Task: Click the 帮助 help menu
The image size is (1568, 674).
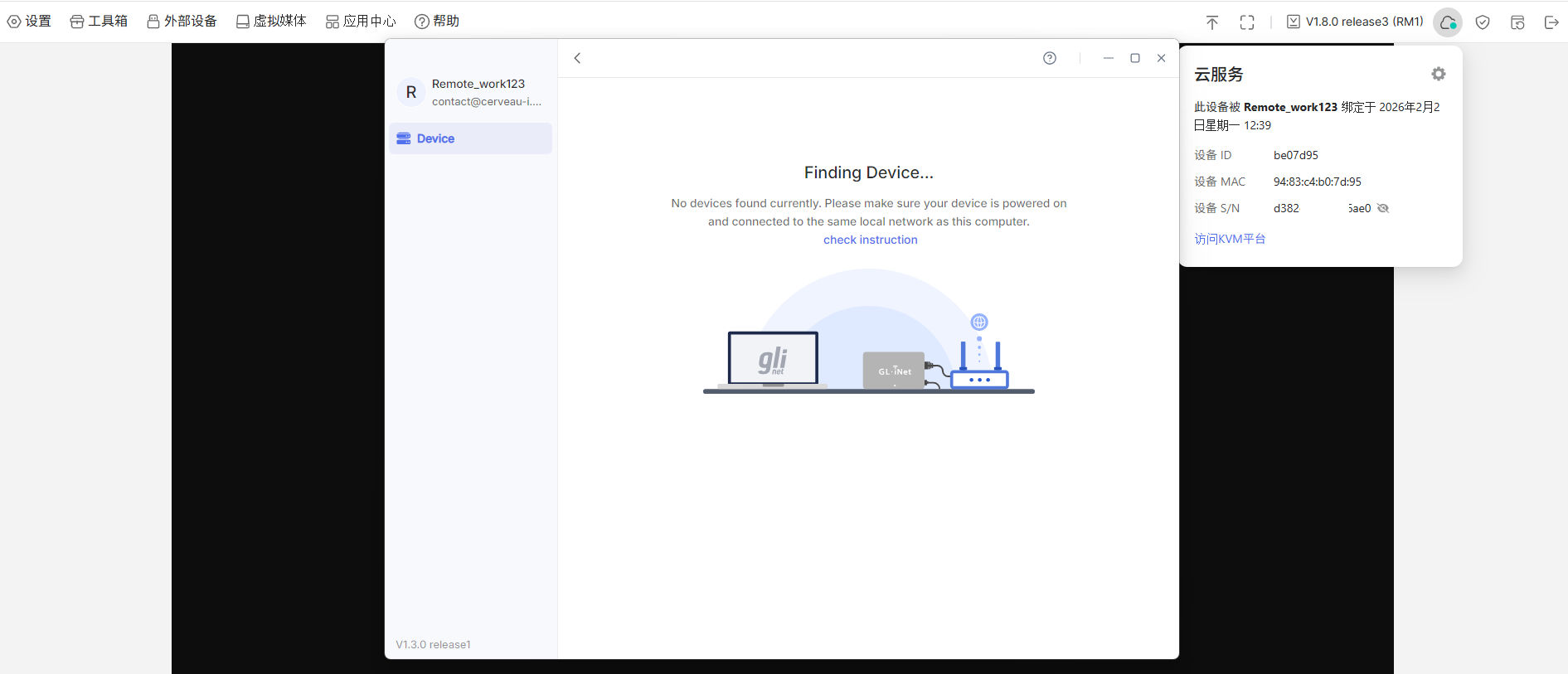Action: (x=438, y=22)
